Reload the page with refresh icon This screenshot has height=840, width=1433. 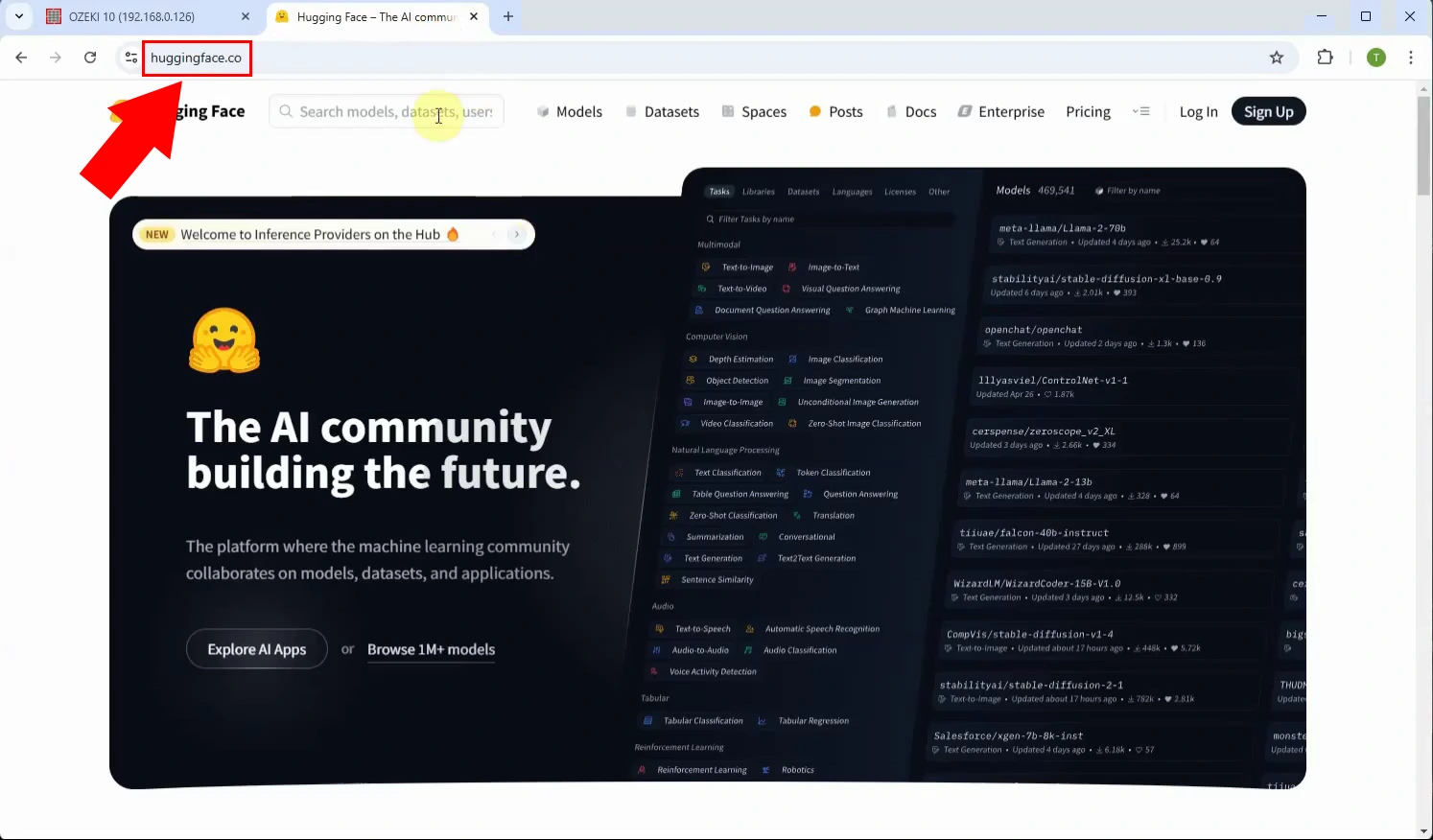(x=90, y=58)
